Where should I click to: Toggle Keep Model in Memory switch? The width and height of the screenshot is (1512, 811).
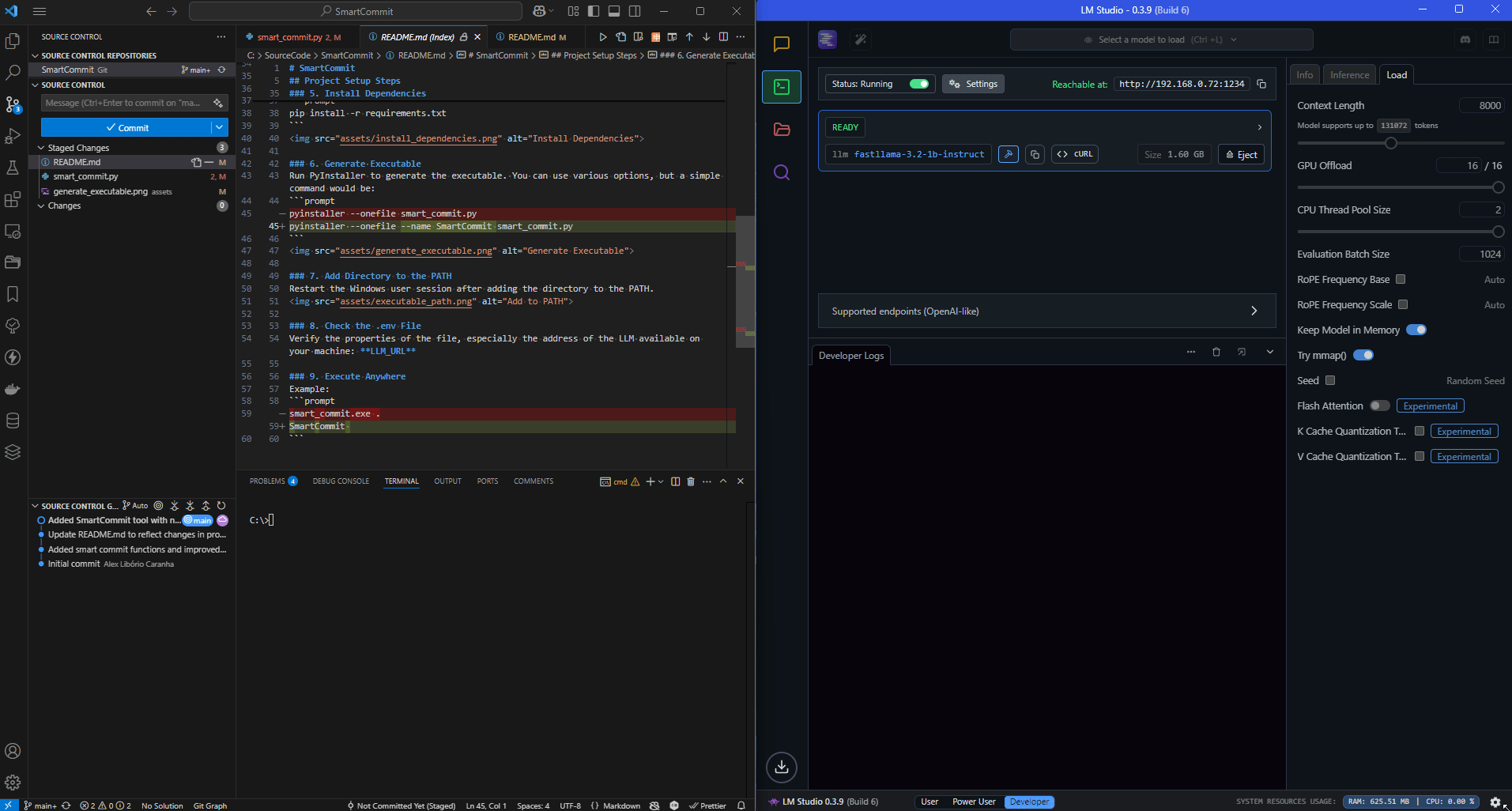1416,330
